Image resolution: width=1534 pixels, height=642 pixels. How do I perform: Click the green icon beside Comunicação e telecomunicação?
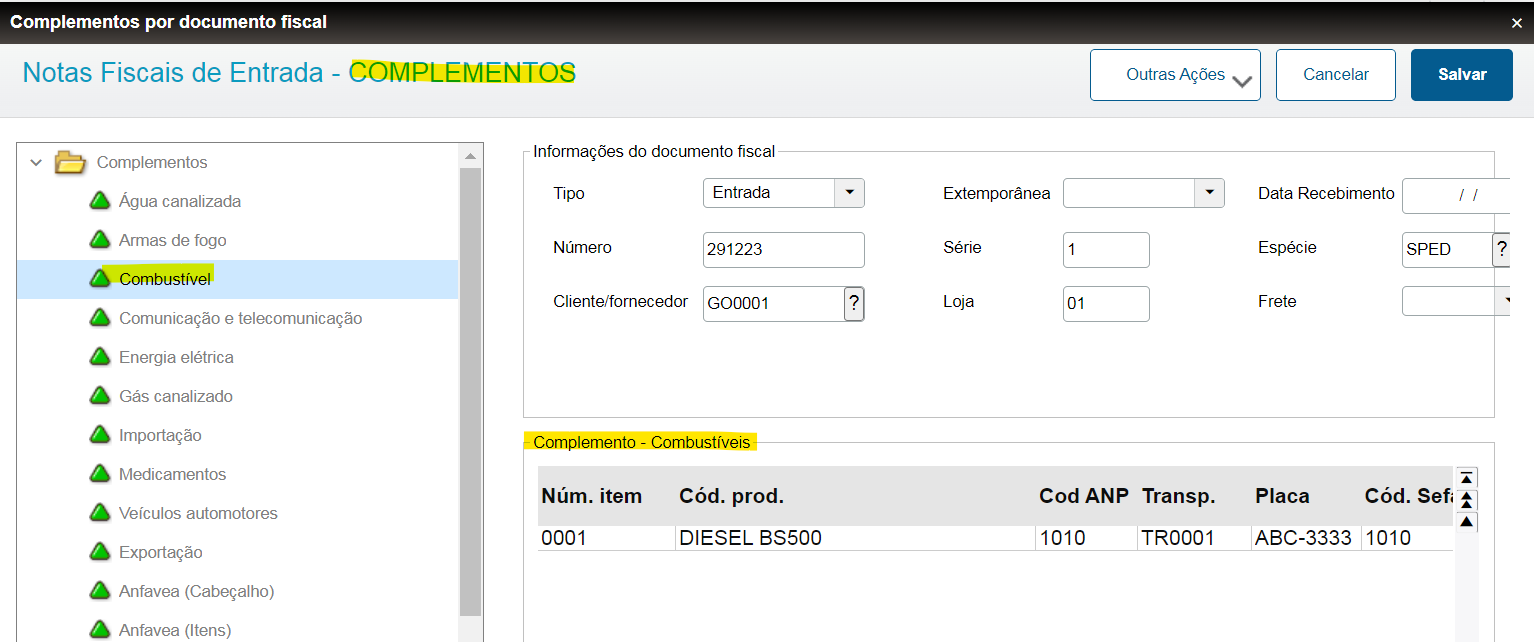(x=100, y=318)
